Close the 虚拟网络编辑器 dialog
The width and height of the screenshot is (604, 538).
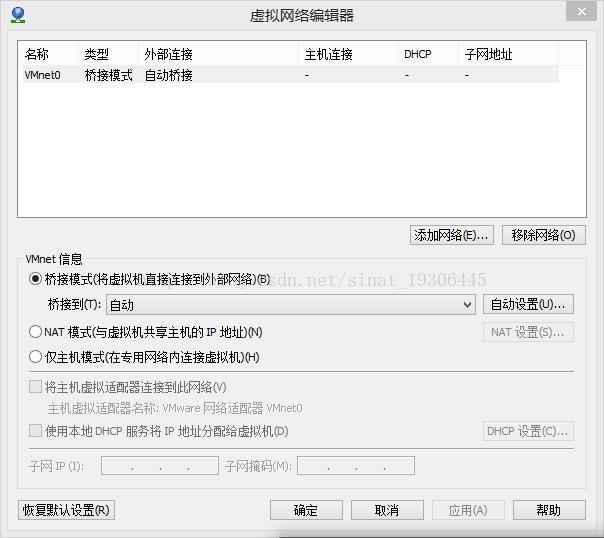581,12
